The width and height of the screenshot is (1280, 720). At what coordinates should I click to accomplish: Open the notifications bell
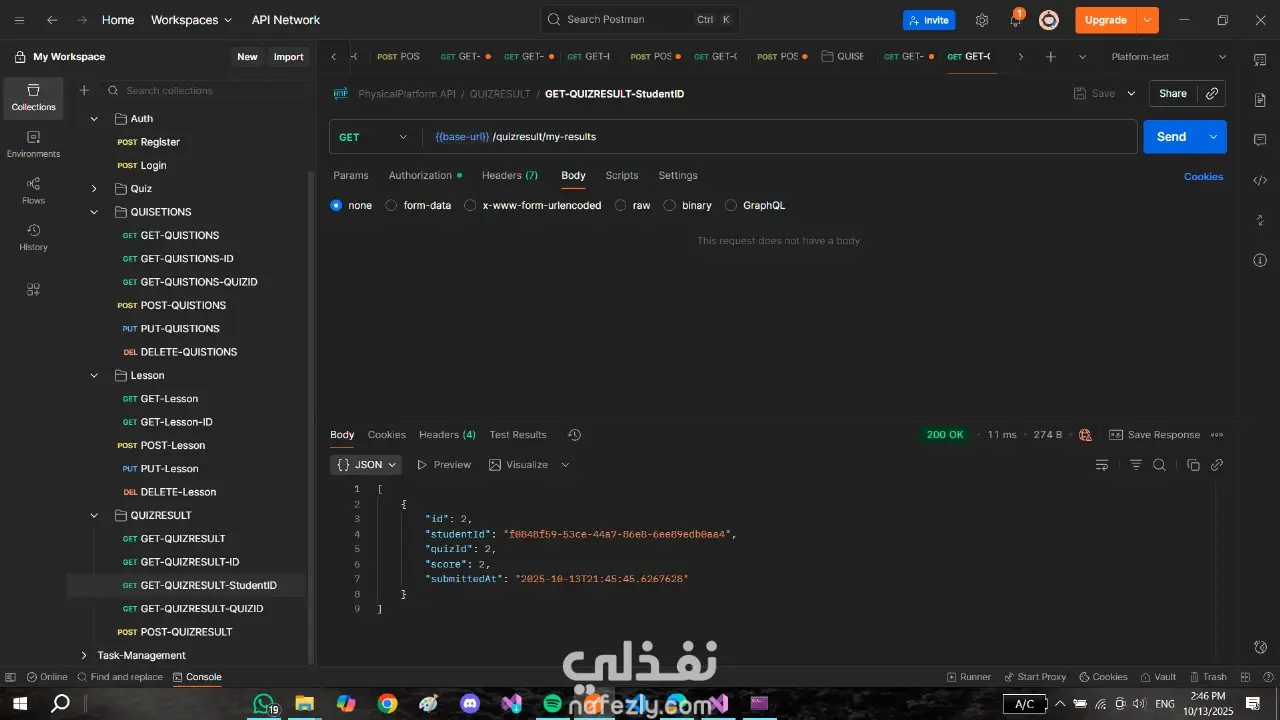(1015, 20)
